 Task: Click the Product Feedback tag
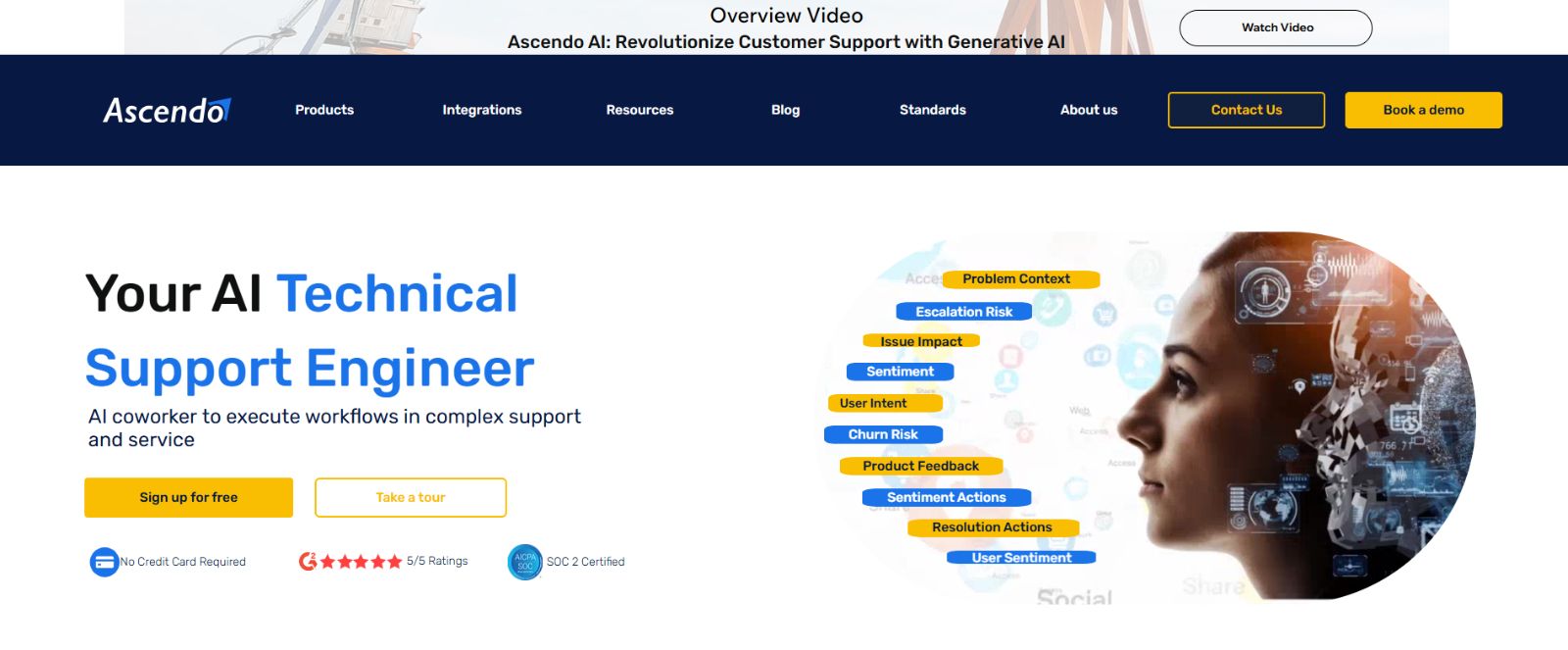(921, 466)
